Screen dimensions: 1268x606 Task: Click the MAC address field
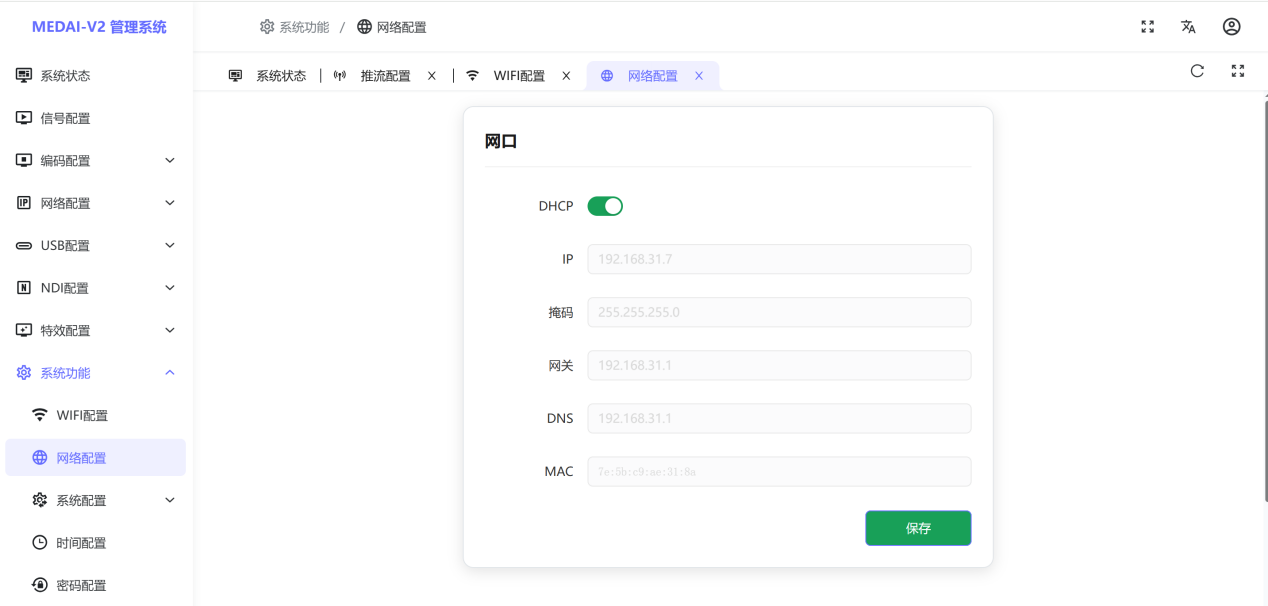click(779, 471)
